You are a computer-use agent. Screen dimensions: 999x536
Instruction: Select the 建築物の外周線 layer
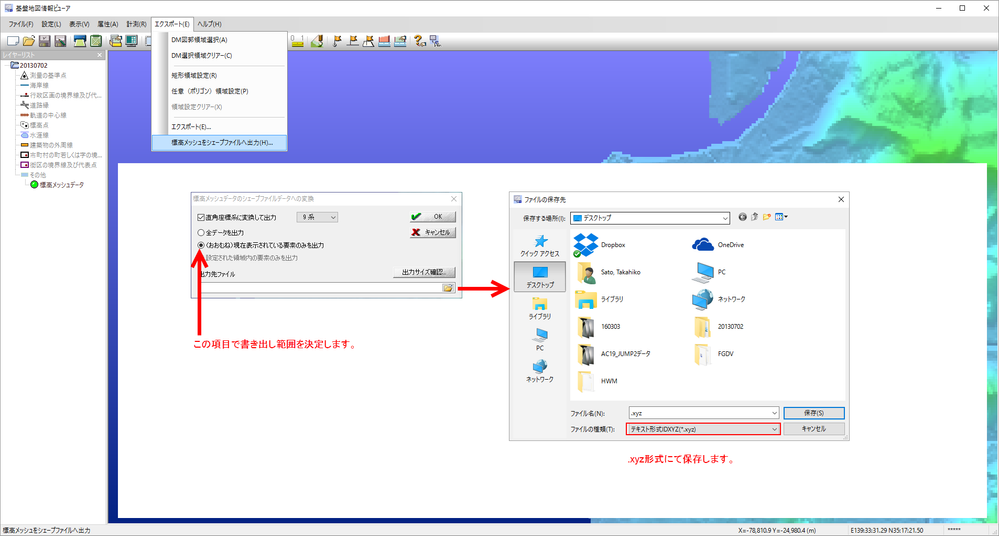tap(51, 145)
